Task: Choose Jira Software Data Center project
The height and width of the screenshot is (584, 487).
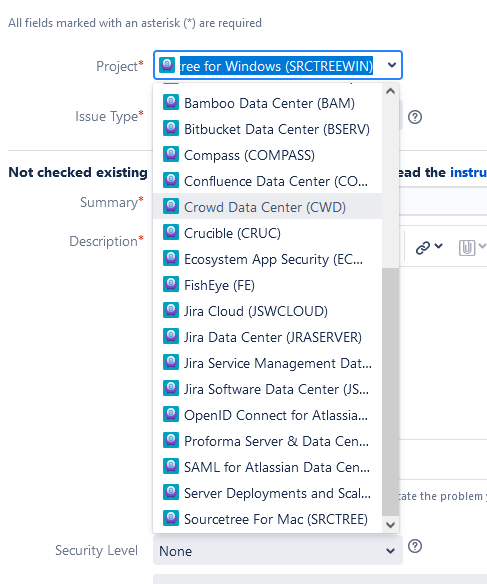Action: [267, 389]
